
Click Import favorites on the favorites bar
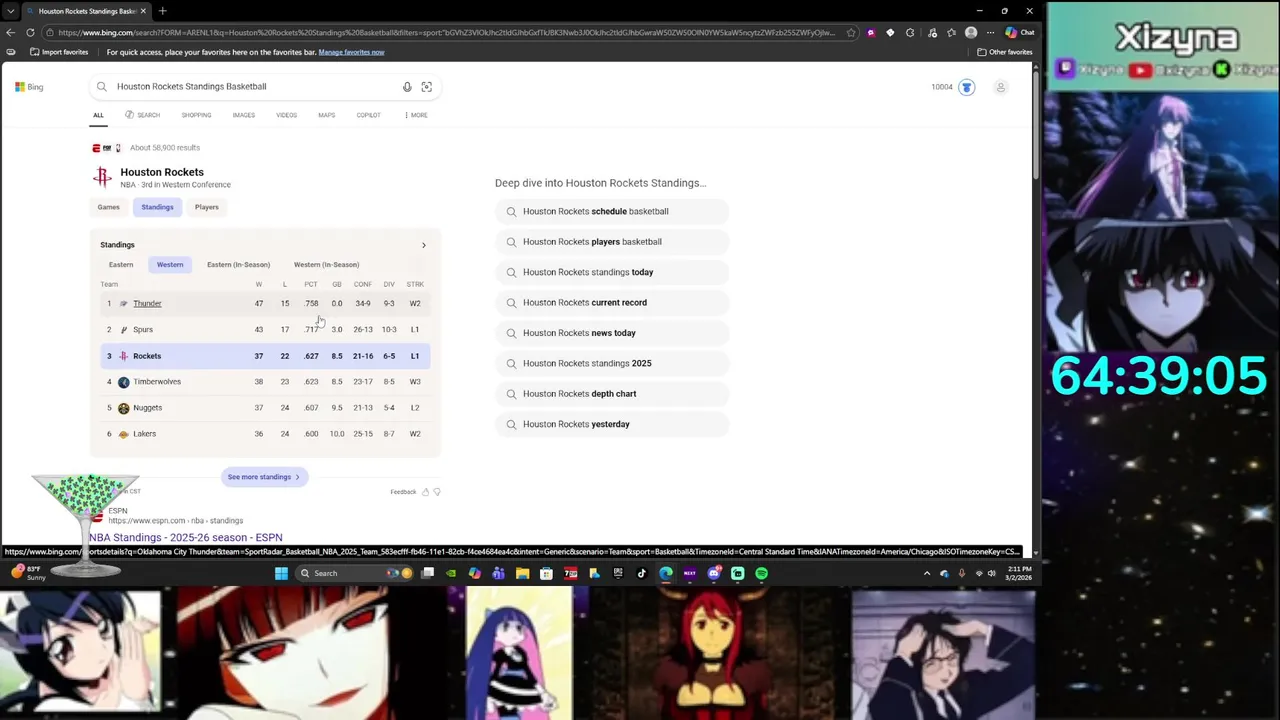(x=59, y=52)
